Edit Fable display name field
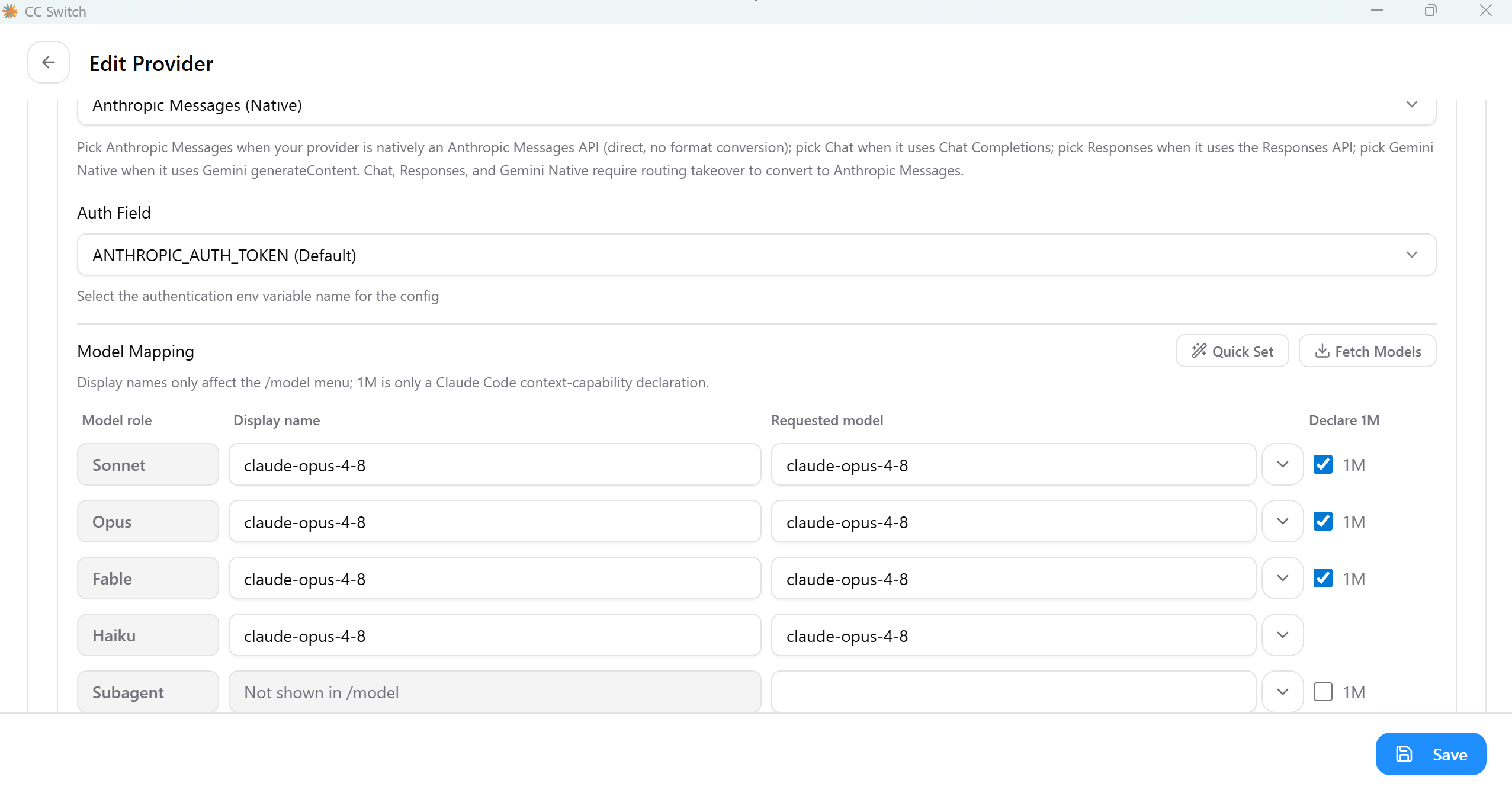The height and width of the screenshot is (793, 1512). coord(495,579)
